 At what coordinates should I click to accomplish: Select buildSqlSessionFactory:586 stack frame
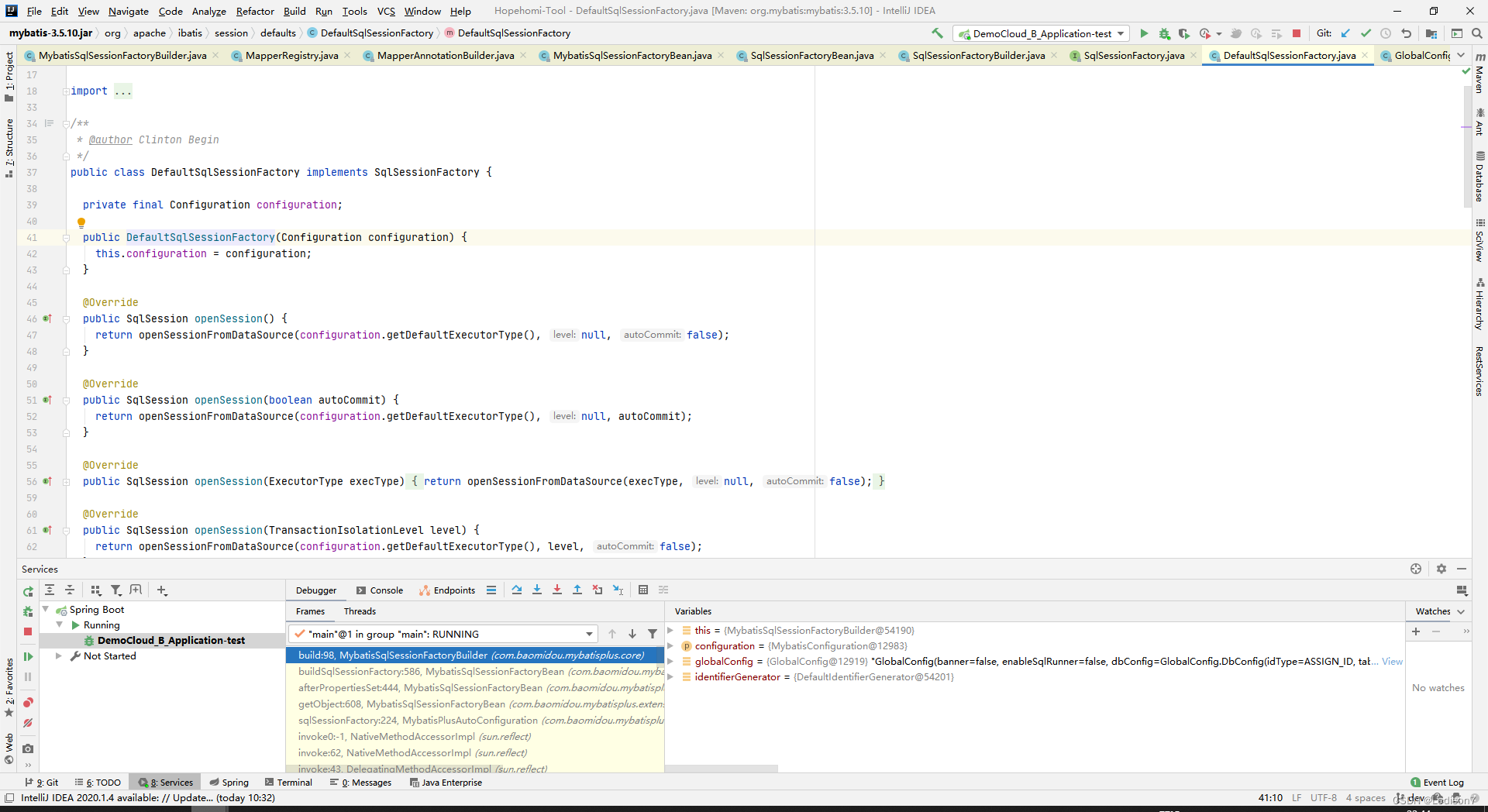click(x=475, y=672)
